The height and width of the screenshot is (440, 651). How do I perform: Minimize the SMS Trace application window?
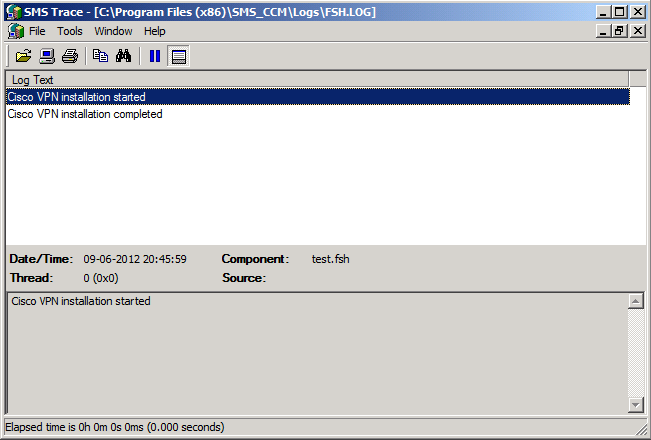coord(603,12)
